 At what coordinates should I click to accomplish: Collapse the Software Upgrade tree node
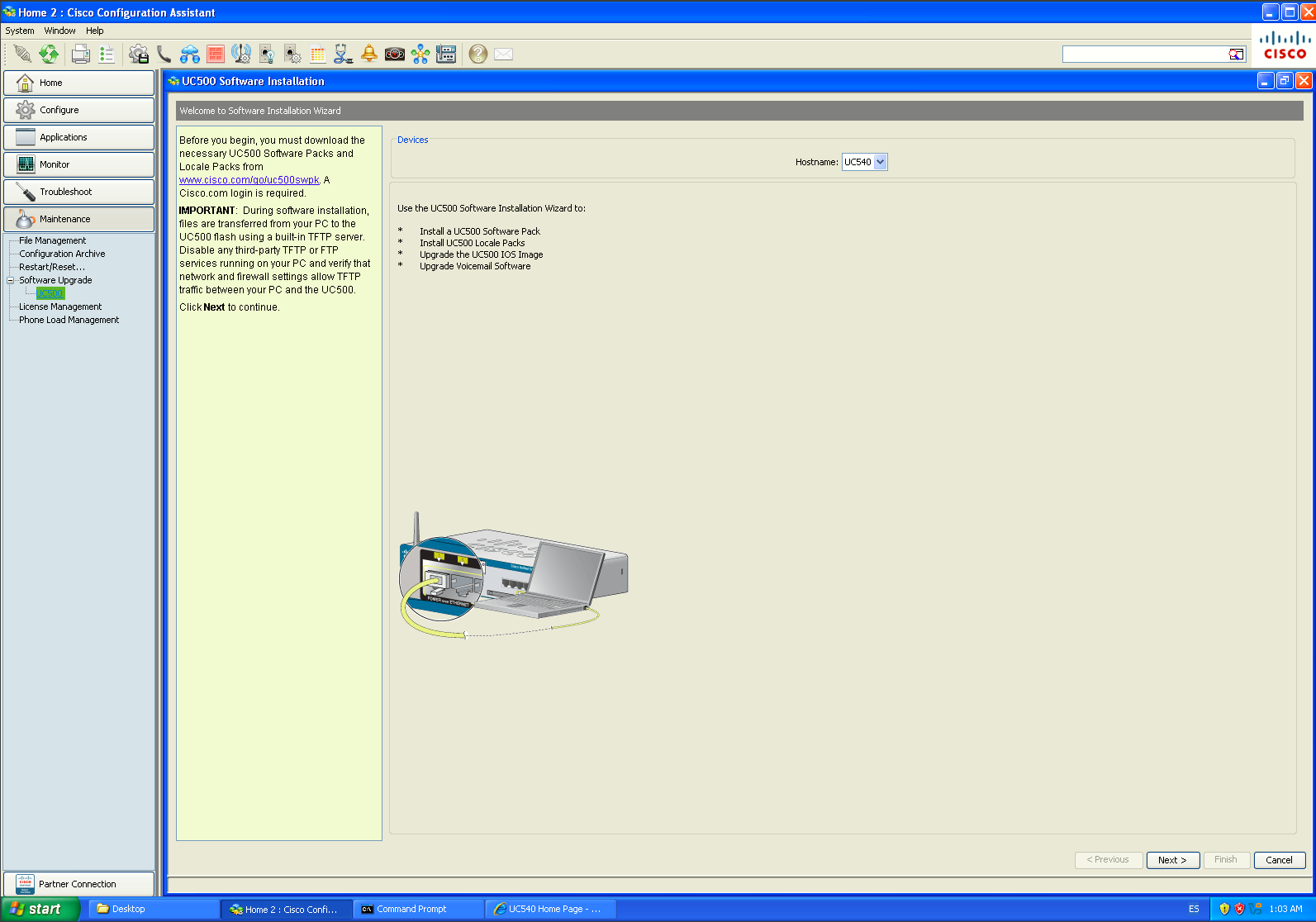pyautogui.click(x=11, y=280)
